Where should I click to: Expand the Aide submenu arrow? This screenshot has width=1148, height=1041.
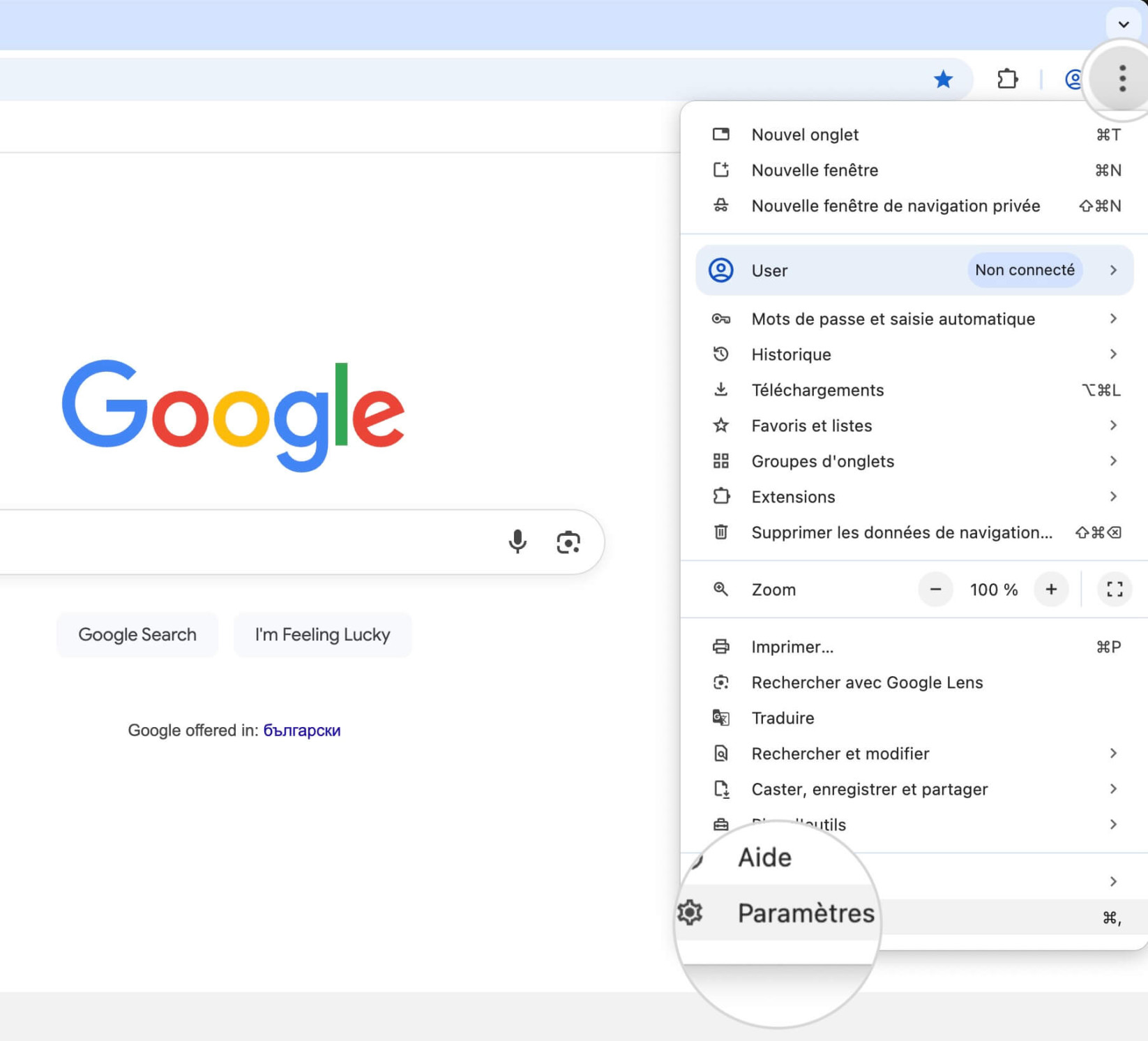click(x=1113, y=882)
